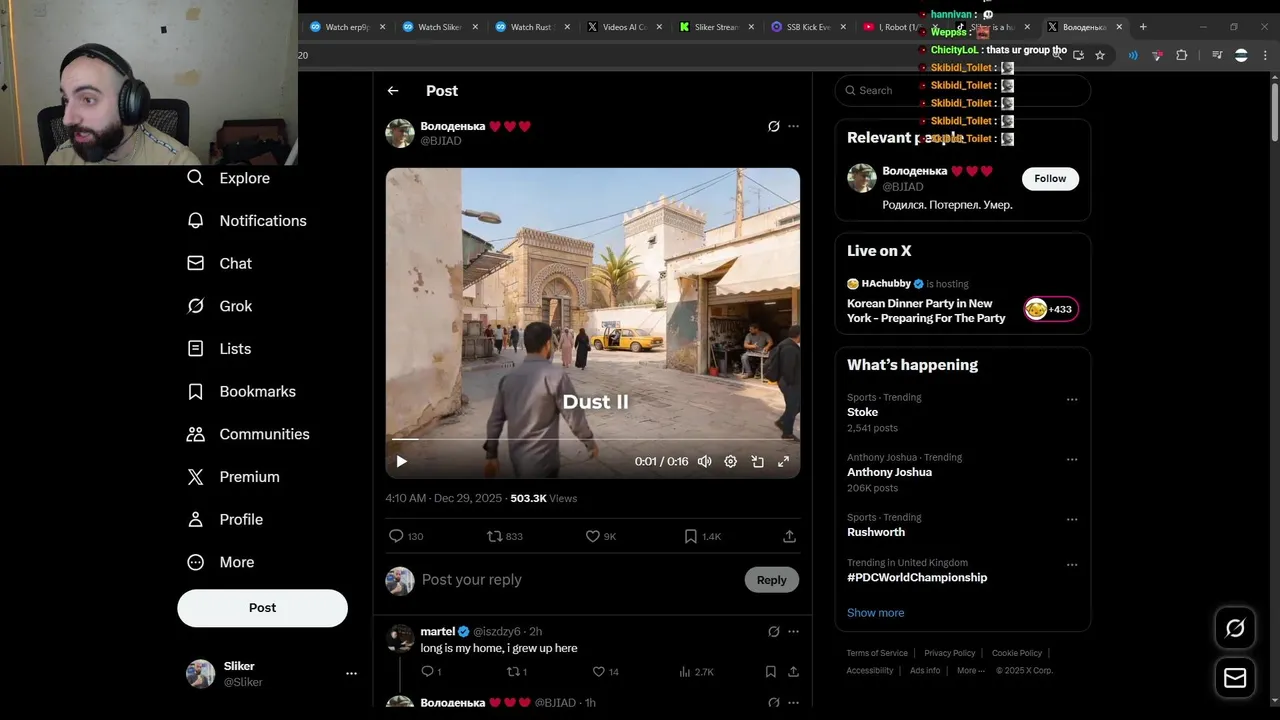Go to Profile in the sidebar
1280x720 pixels.
[x=226, y=520]
